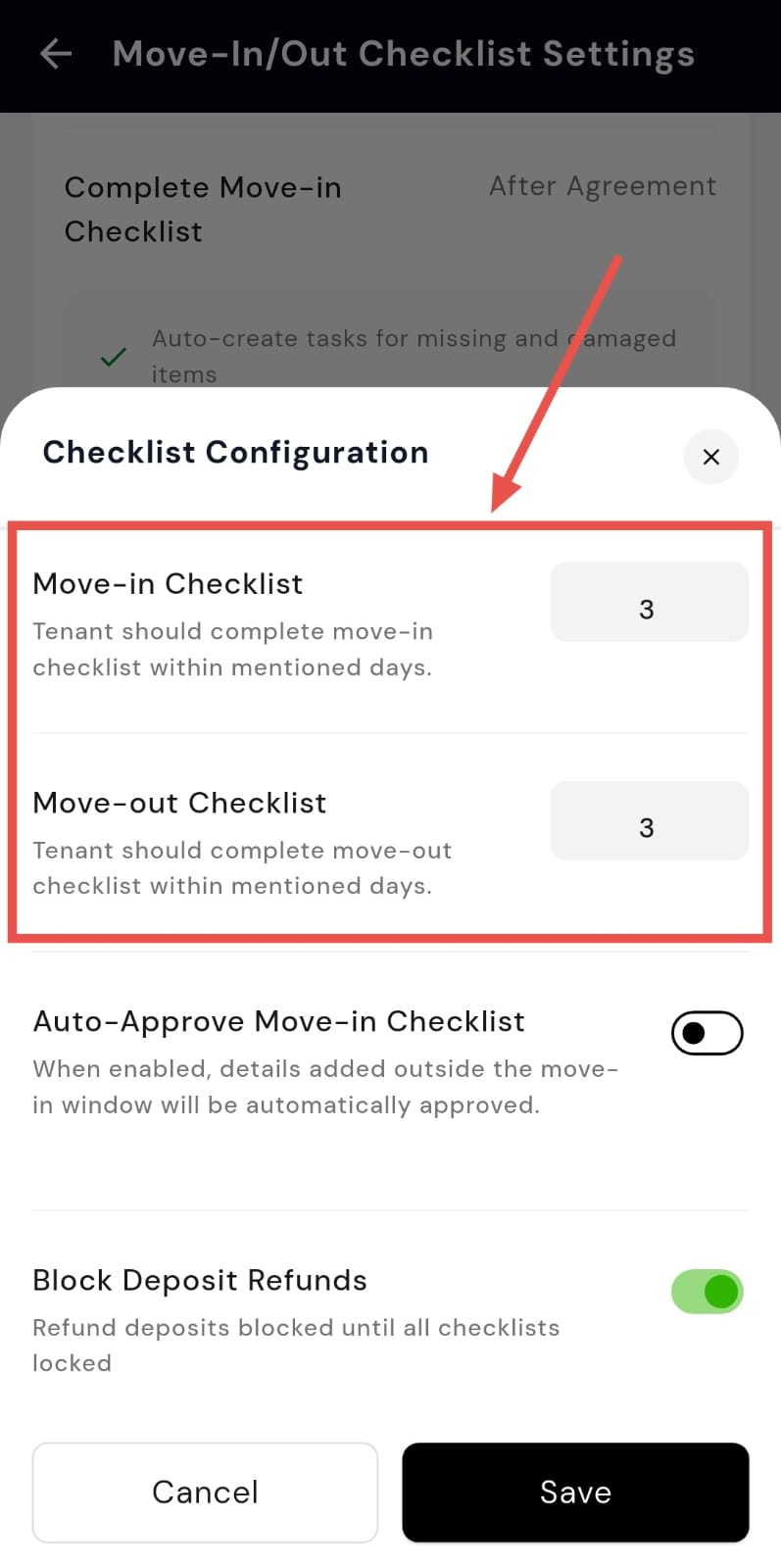
Task: Click the Move-in Checklist label
Action: click(168, 584)
